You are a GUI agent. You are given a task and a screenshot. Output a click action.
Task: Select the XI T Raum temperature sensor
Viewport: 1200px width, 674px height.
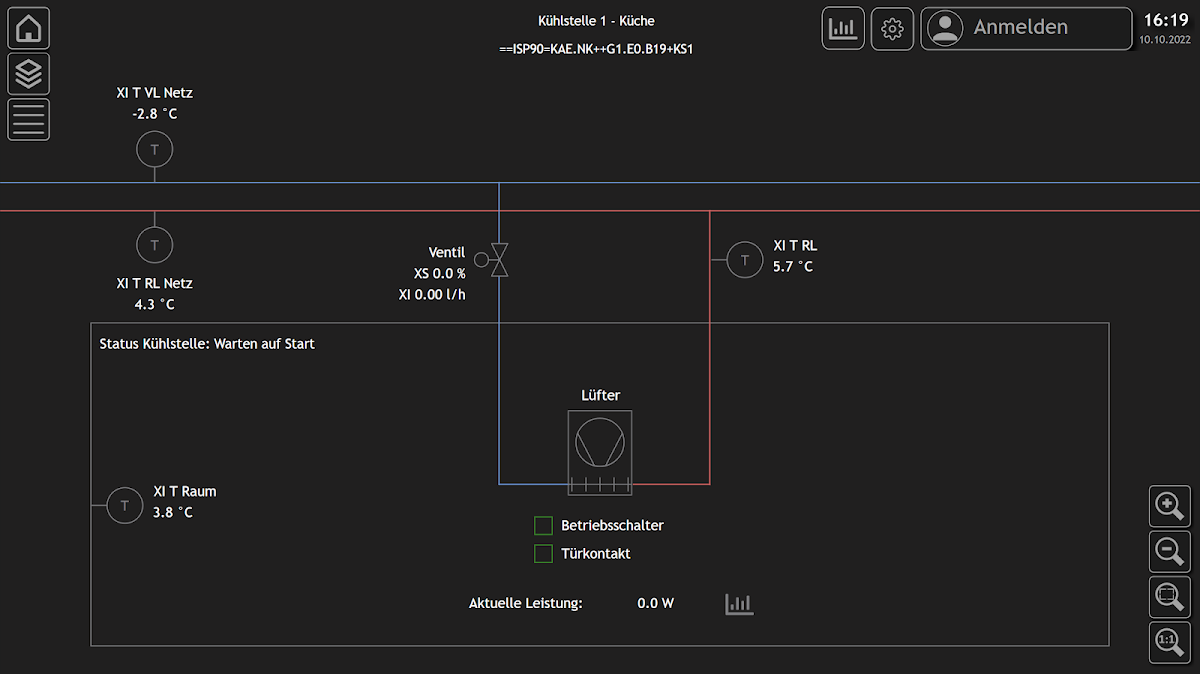(125, 506)
